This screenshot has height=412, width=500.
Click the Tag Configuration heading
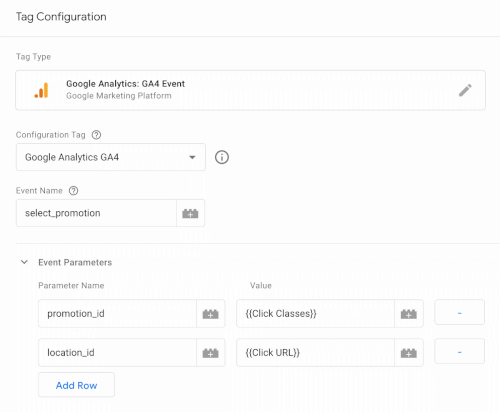coord(61,17)
